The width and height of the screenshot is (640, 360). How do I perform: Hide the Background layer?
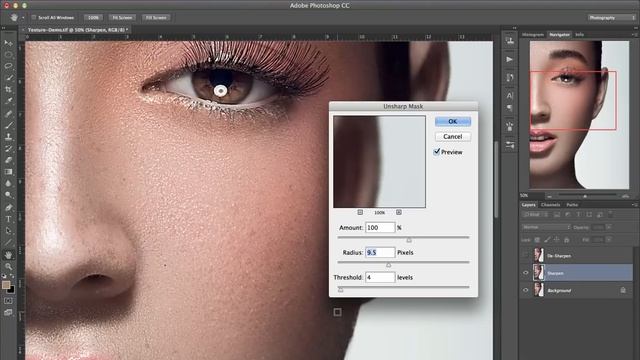(526, 291)
